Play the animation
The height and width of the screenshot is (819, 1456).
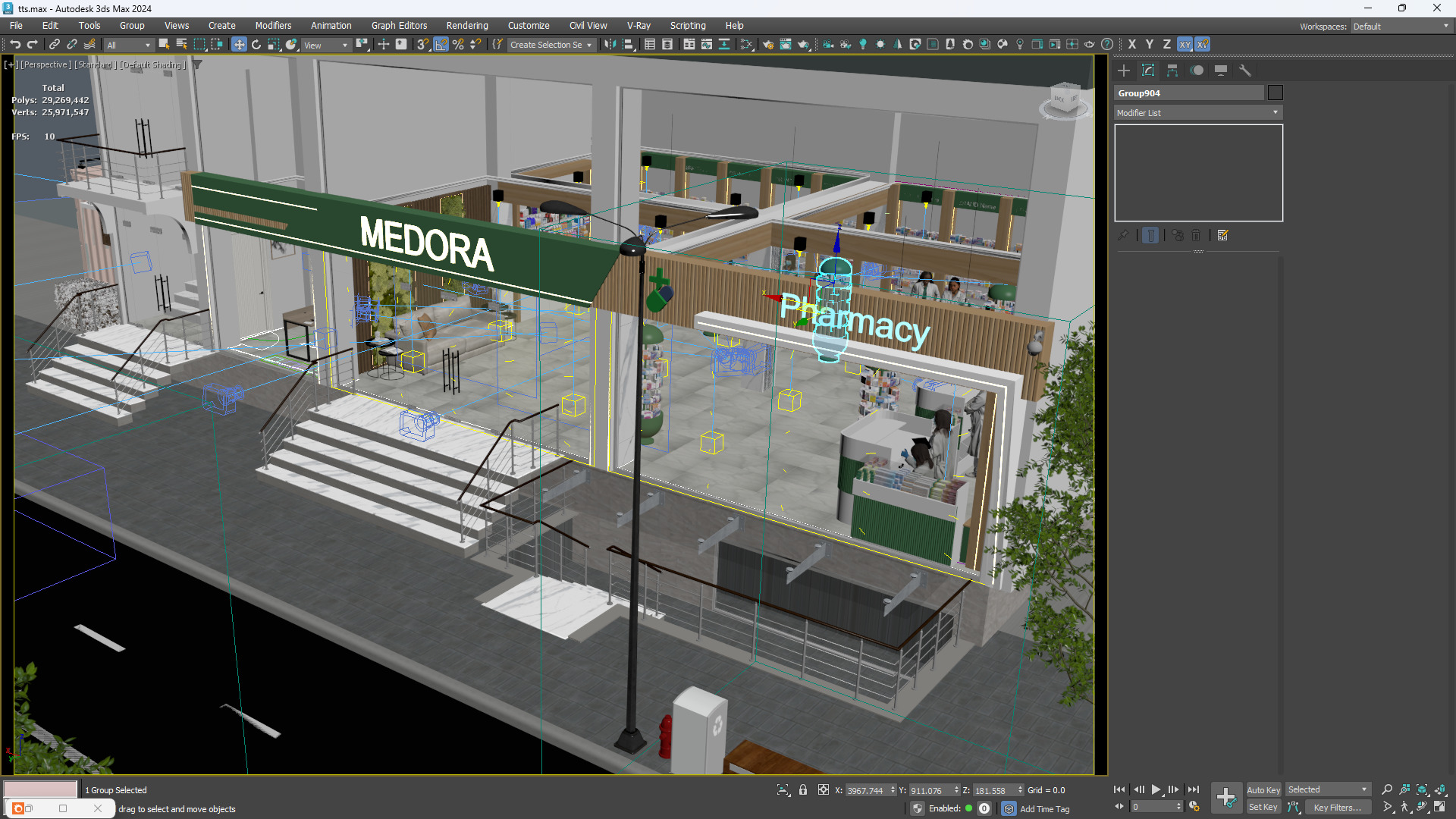pyautogui.click(x=1156, y=789)
